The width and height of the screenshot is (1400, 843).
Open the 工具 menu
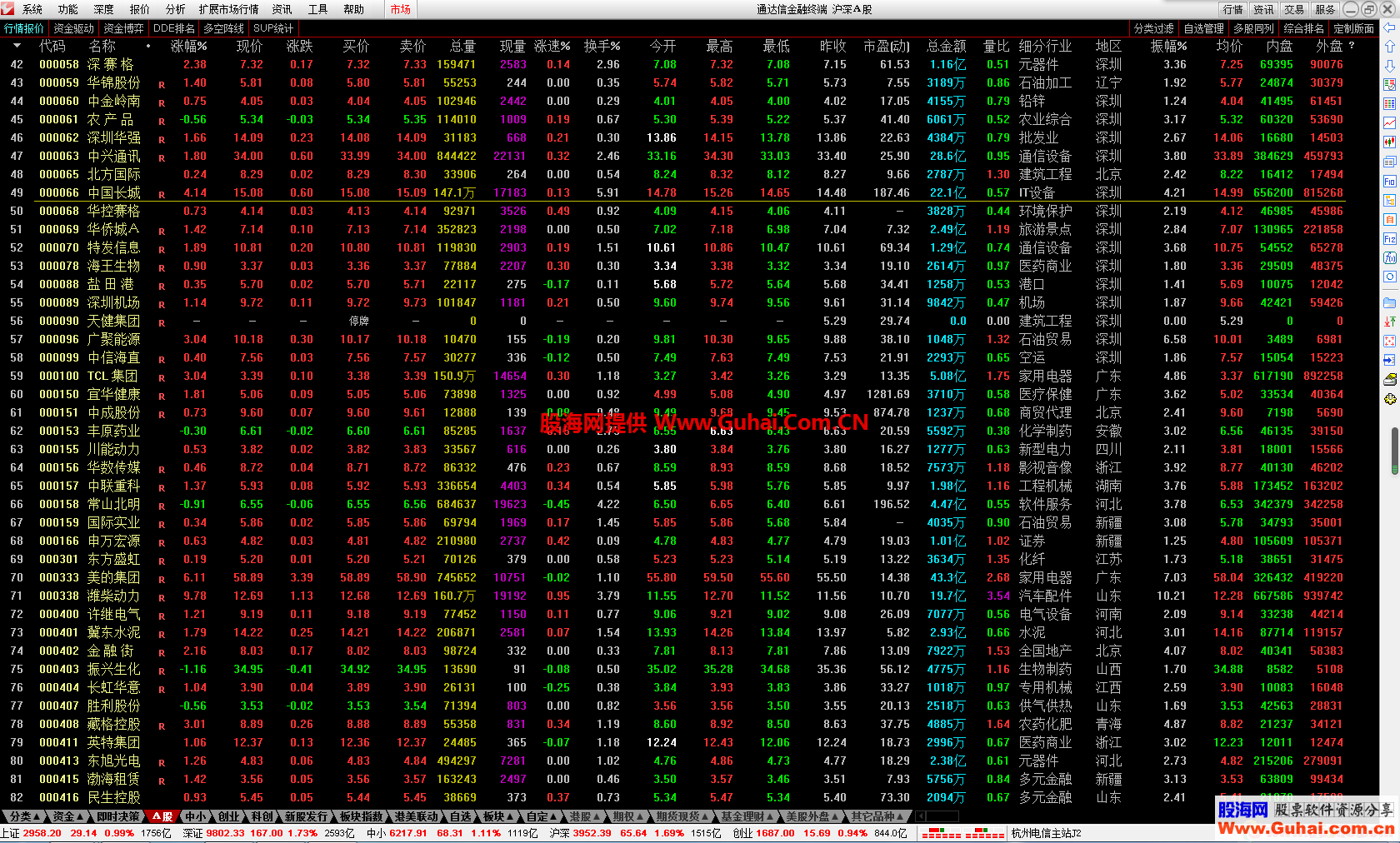point(318,9)
